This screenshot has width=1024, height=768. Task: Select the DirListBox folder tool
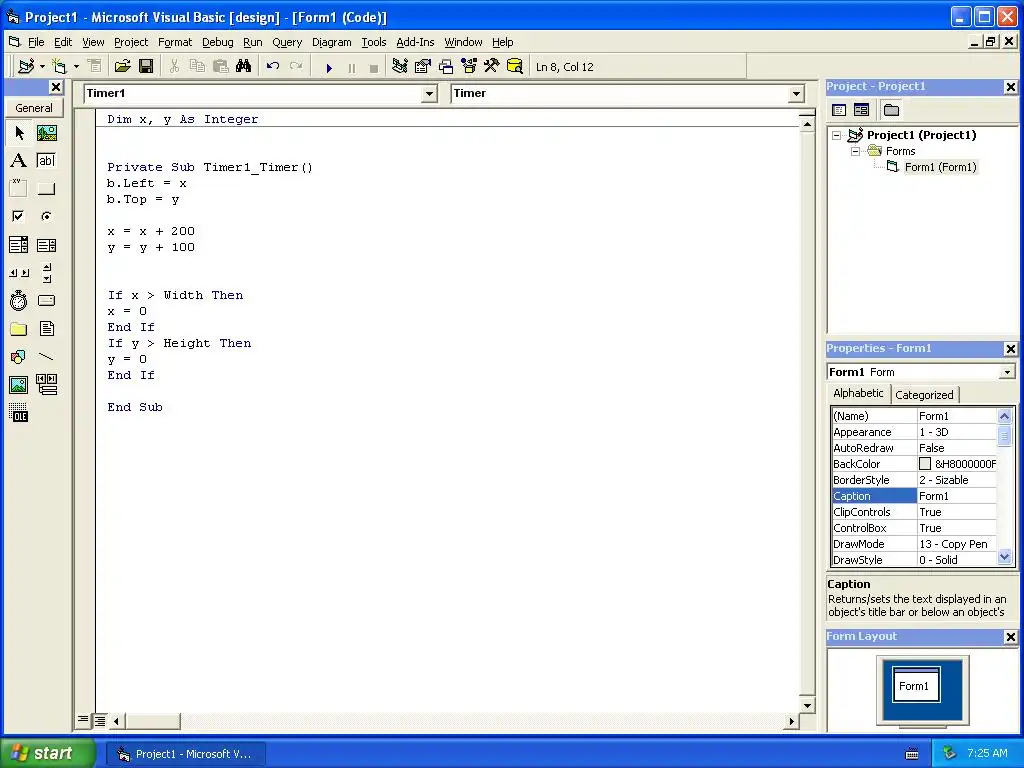click(x=19, y=328)
